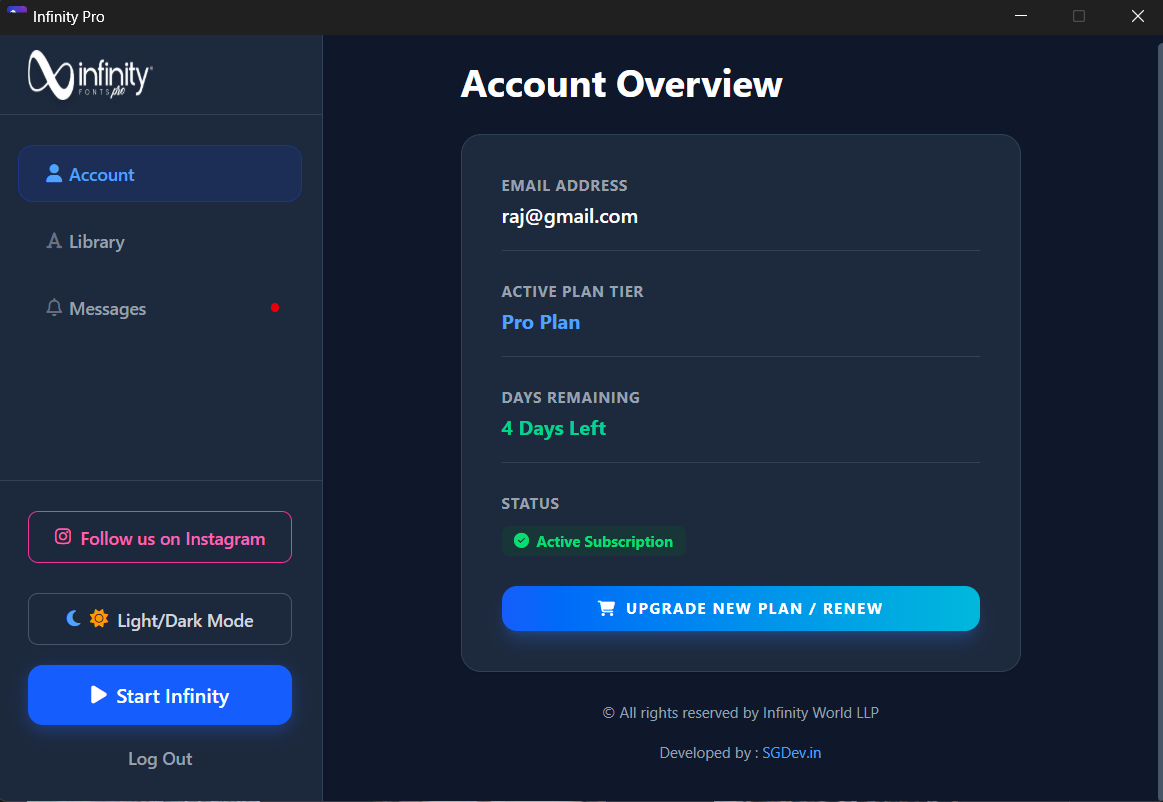The height and width of the screenshot is (802, 1163).
Task: Click the person icon beside Account
Action: (53, 174)
